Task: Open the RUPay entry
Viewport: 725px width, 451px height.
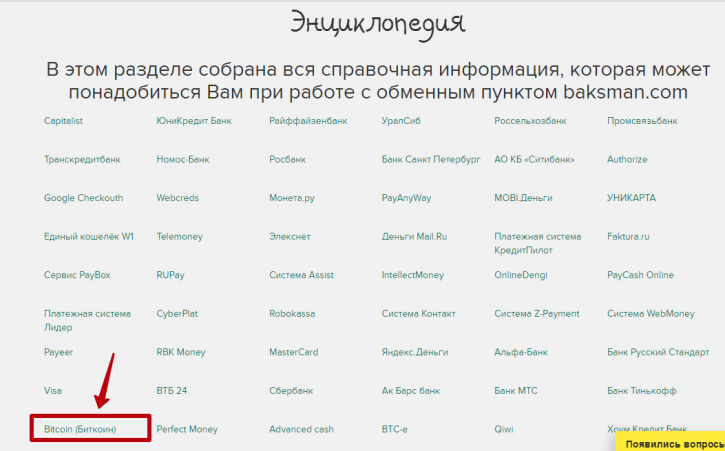Action: tap(170, 275)
